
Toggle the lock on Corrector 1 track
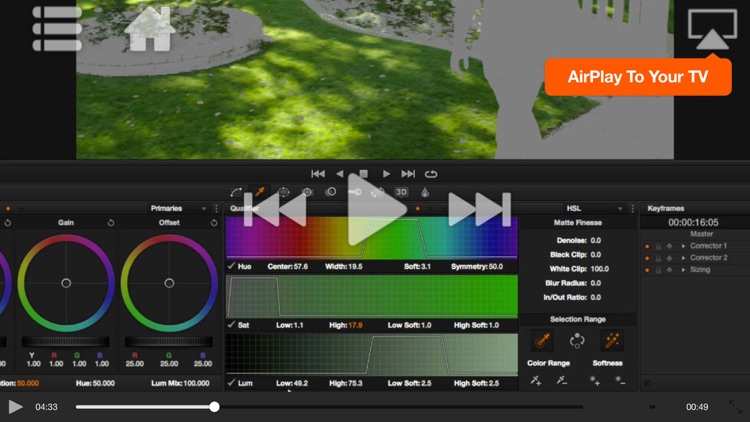(x=658, y=246)
